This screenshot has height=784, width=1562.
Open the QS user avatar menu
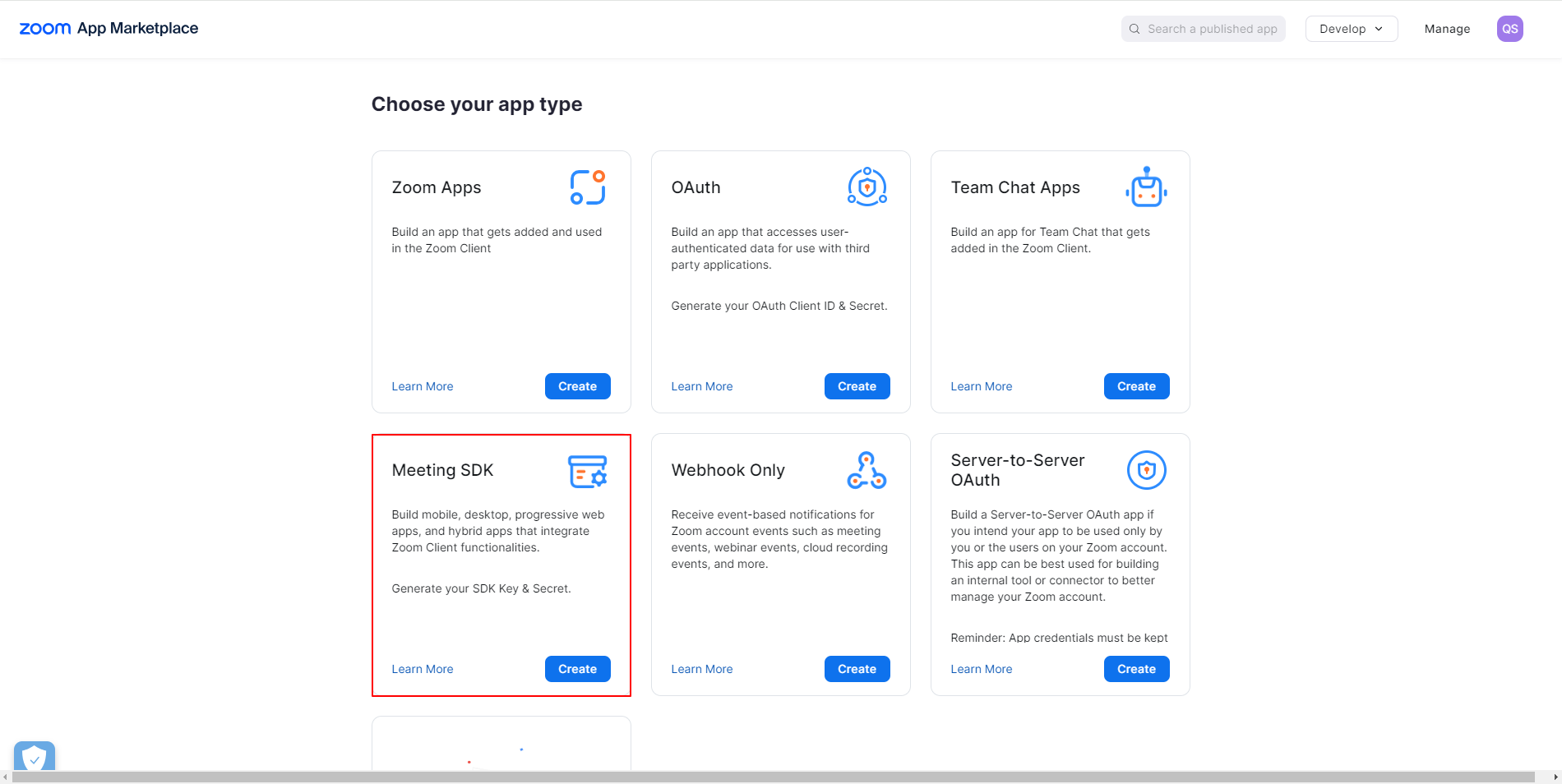pos(1509,29)
